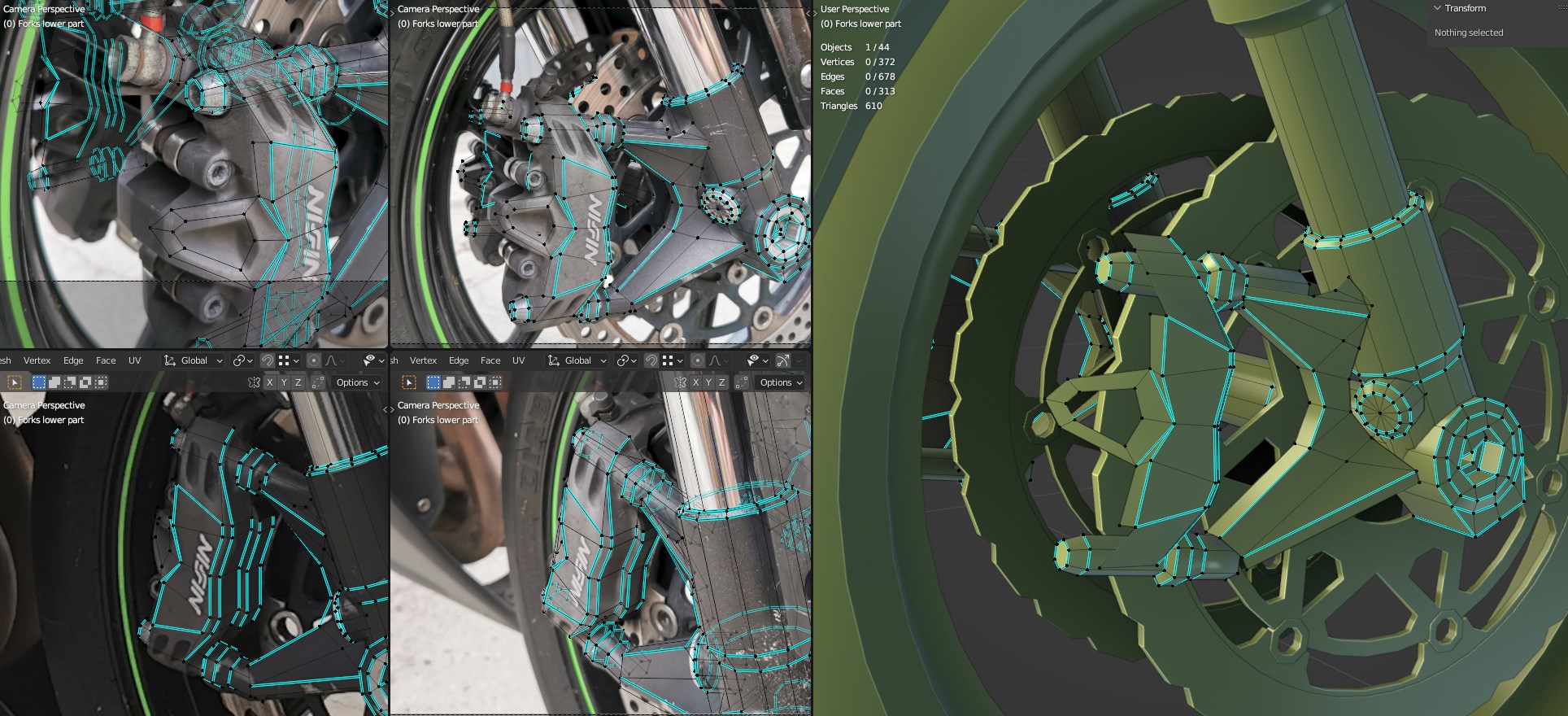Screen dimensions: 1568x716
Task: Toggle Auto Merge vertices in bottom-middle viewport
Action: click(743, 382)
